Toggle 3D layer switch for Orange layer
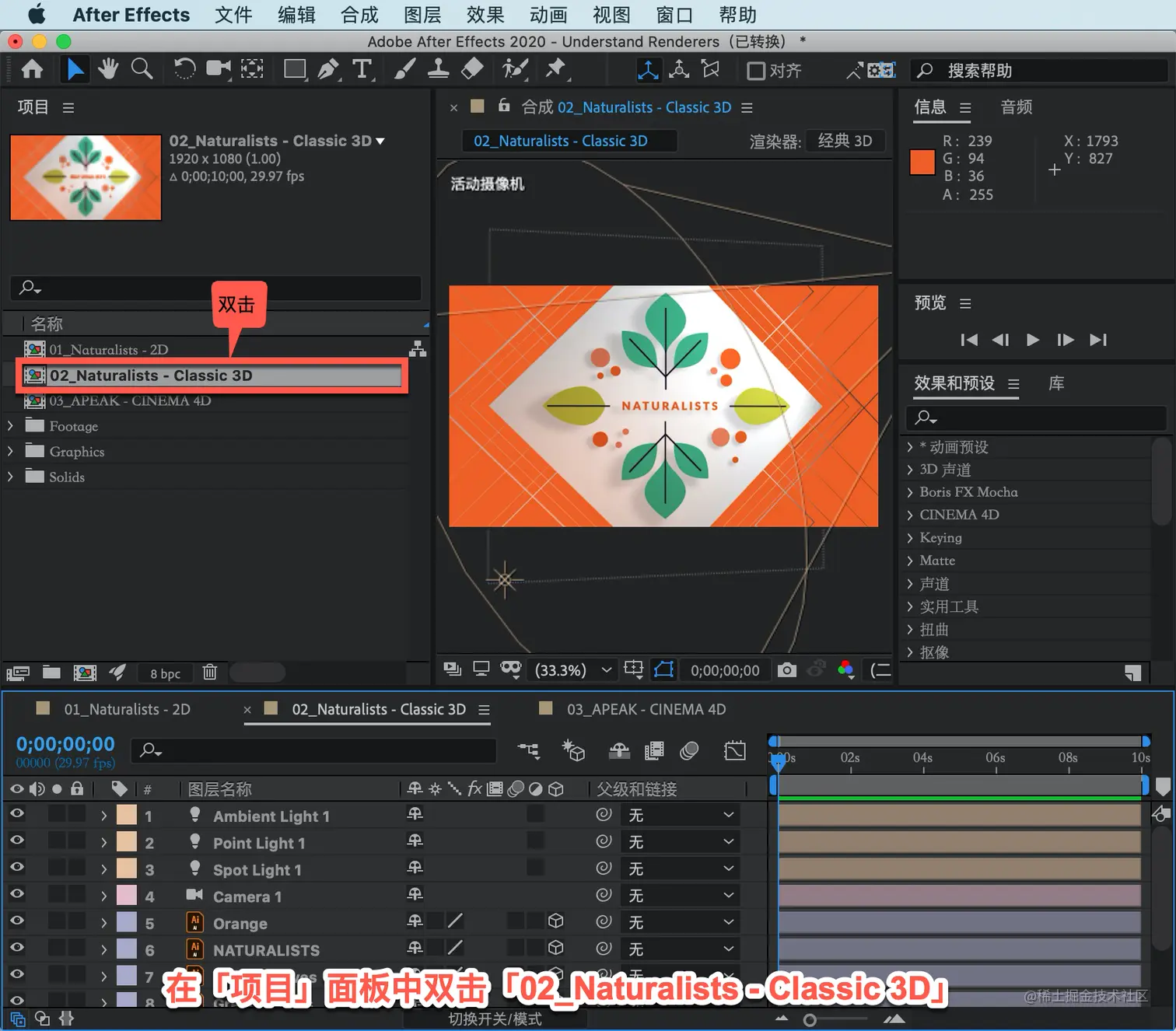Image resolution: width=1176 pixels, height=1031 pixels. pos(555,921)
